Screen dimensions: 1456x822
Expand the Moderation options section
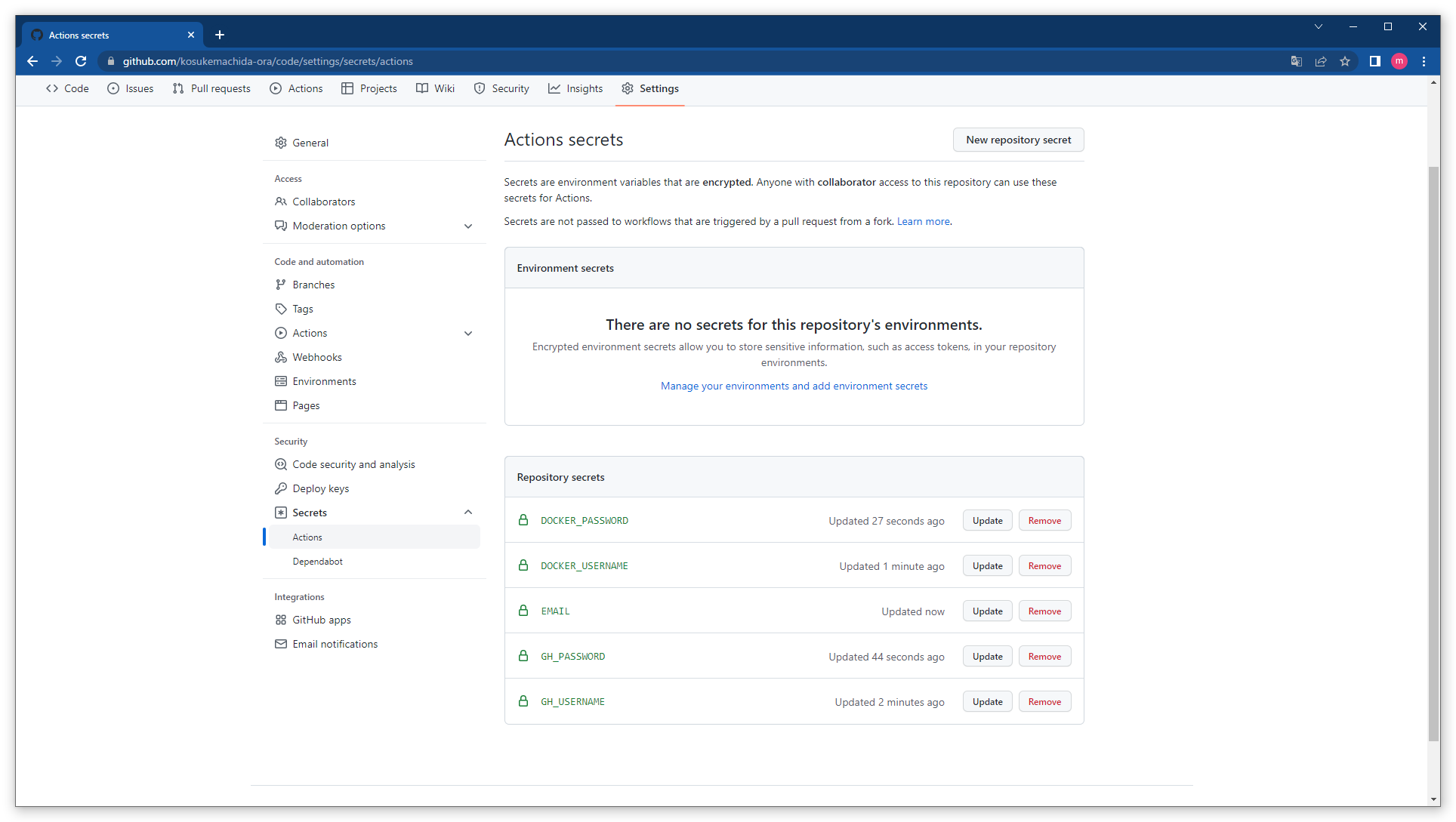pyautogui.click(x=468, y=226)
